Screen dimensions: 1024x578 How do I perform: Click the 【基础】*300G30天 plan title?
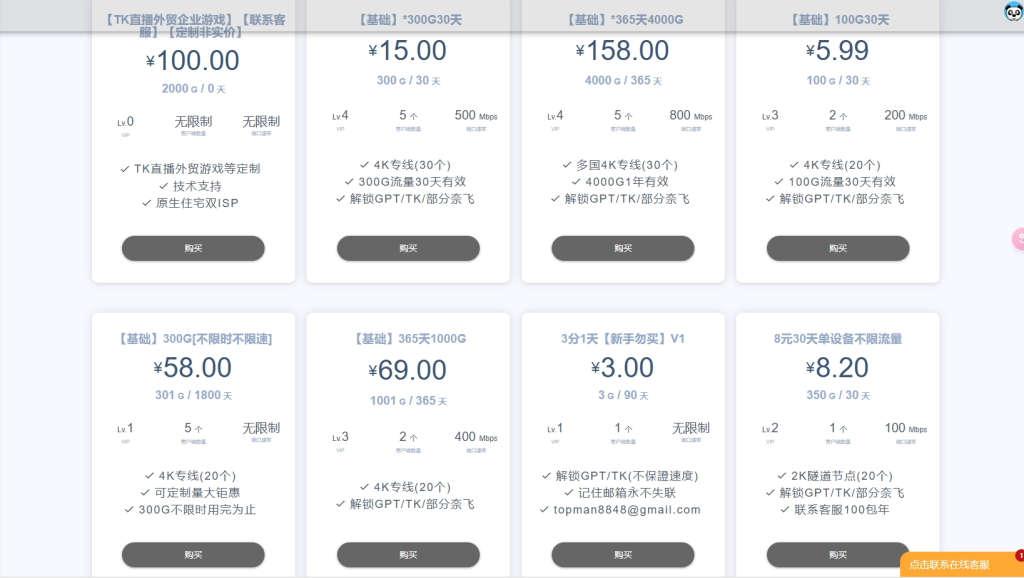(408, 20)
